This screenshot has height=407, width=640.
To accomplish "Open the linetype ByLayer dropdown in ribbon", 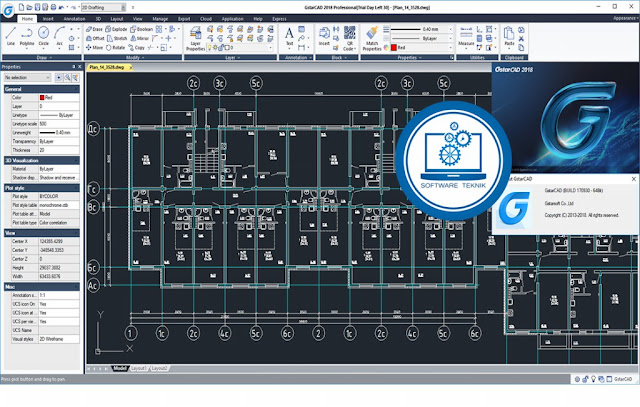I will (420, 38).
